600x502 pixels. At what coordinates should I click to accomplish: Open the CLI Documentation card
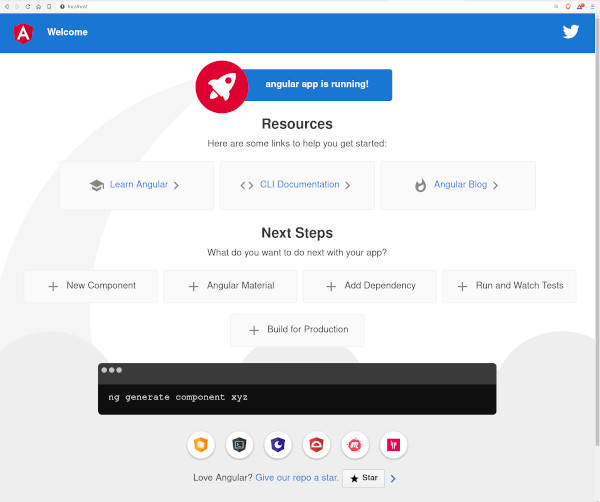pos(297,185)
